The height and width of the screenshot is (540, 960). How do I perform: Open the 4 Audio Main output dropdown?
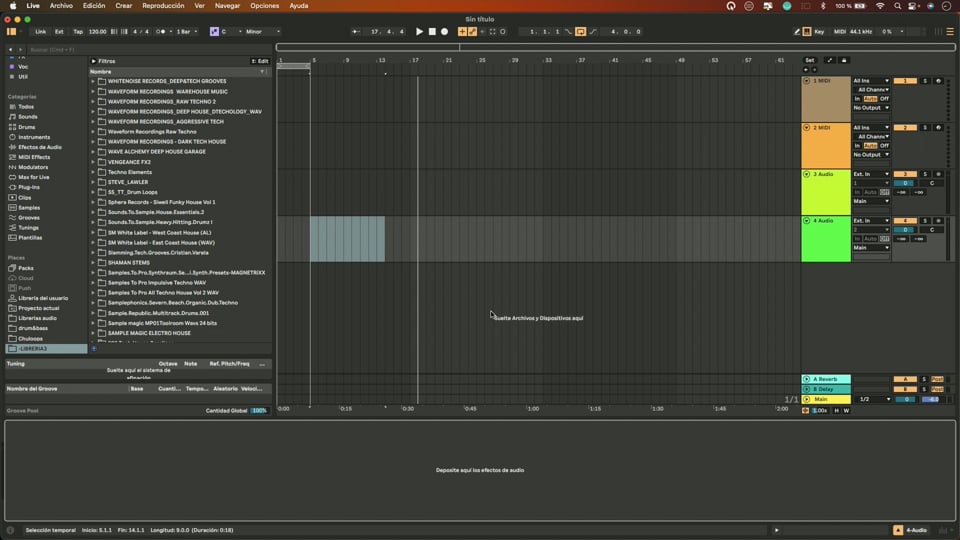pyautogui.click(x=871, y=247)
